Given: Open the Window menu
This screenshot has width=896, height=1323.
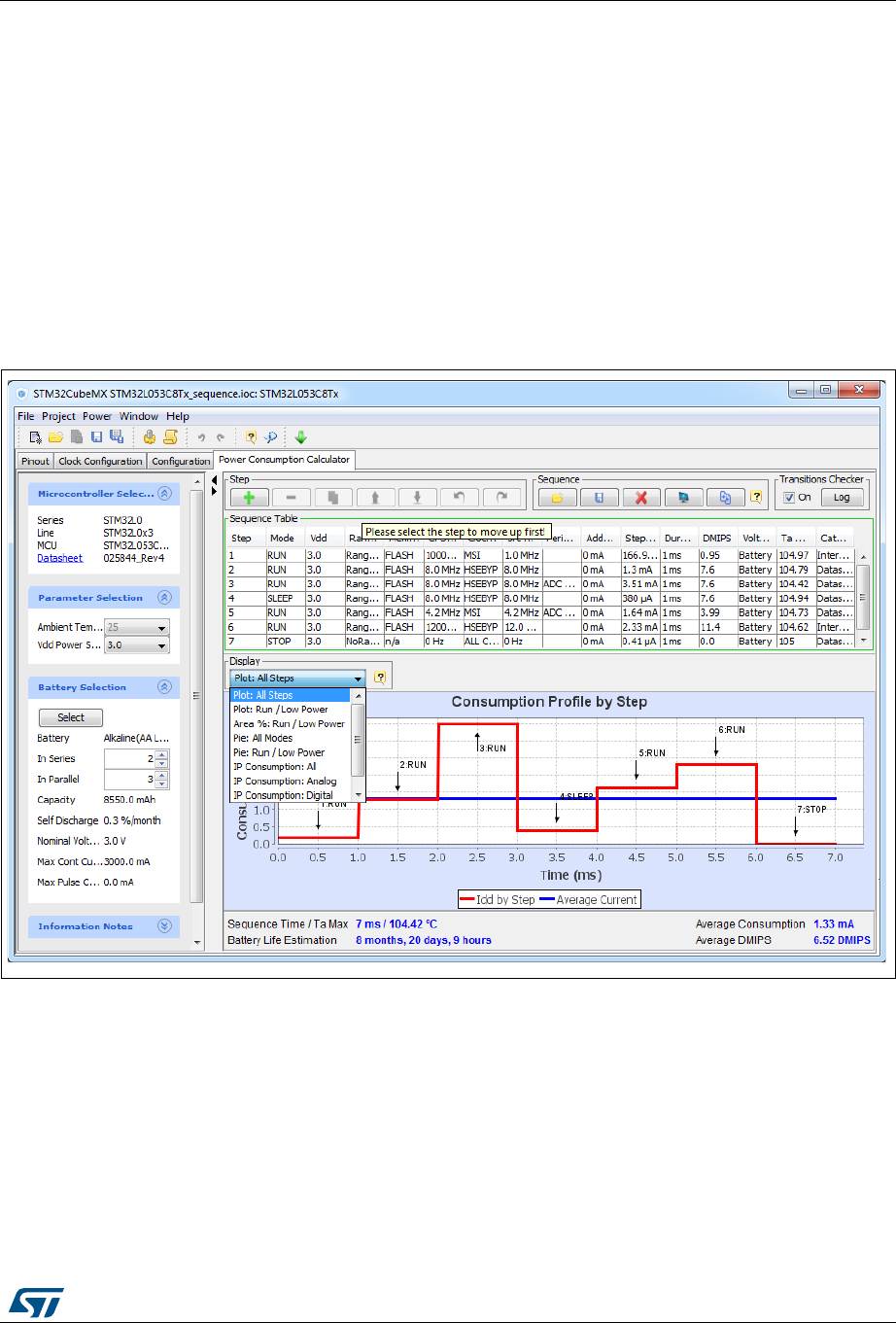Looking at the screenshot, I should click(139, 416).
